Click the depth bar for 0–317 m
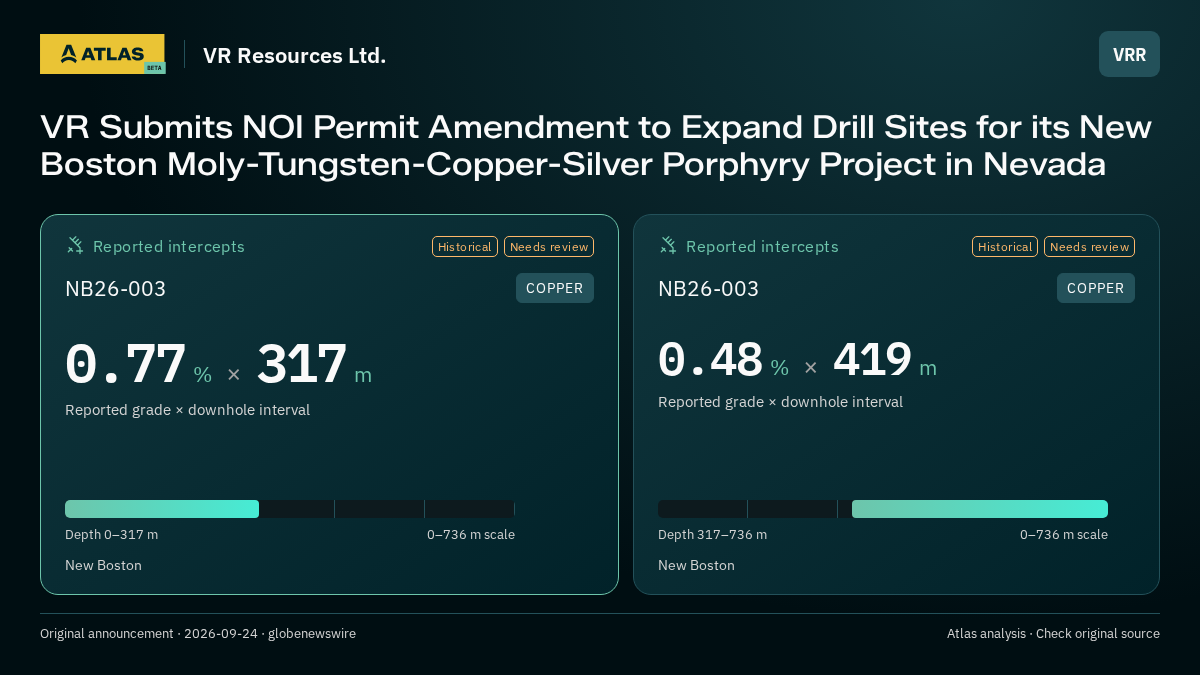Image resolution: width=1200 pixels, height=675 pixels. (x=290, y=509)
